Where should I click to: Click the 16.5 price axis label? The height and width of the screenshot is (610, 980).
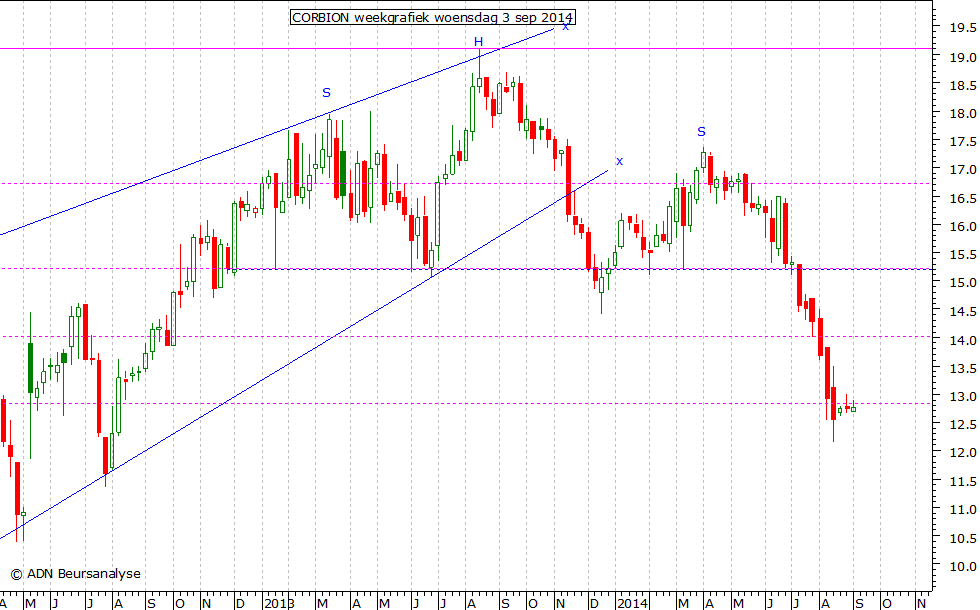[x=963, y=198]
